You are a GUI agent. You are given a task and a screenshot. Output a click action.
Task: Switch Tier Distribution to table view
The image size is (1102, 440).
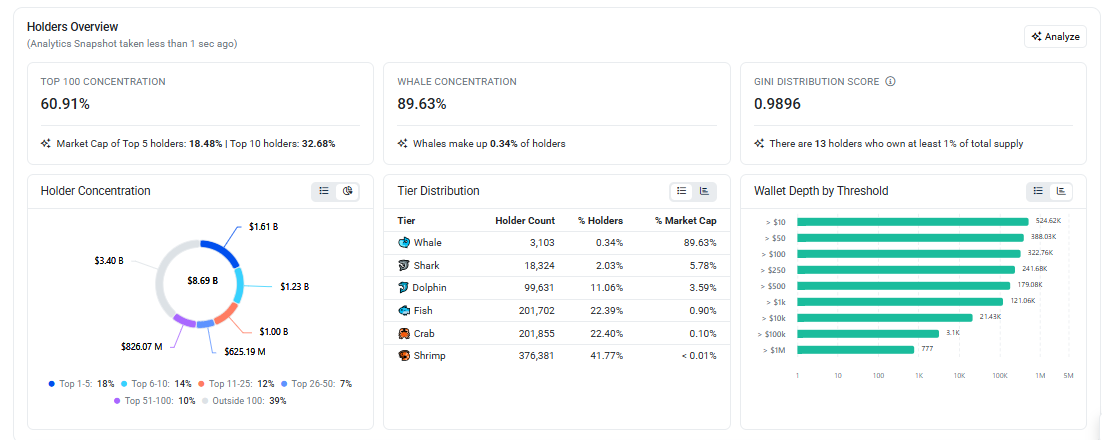[681, 191]
